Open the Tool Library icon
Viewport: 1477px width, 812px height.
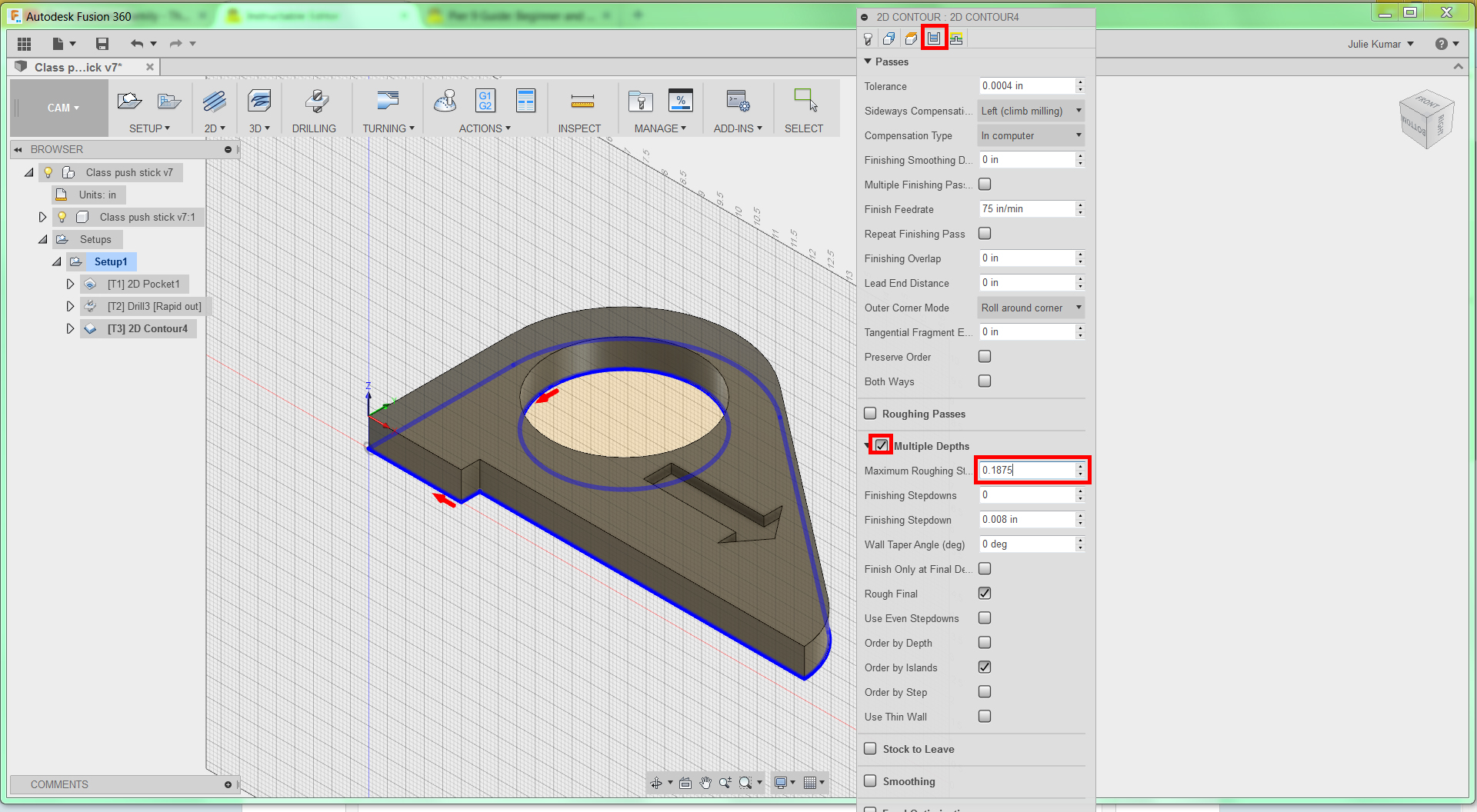click(x=640, y=101)
